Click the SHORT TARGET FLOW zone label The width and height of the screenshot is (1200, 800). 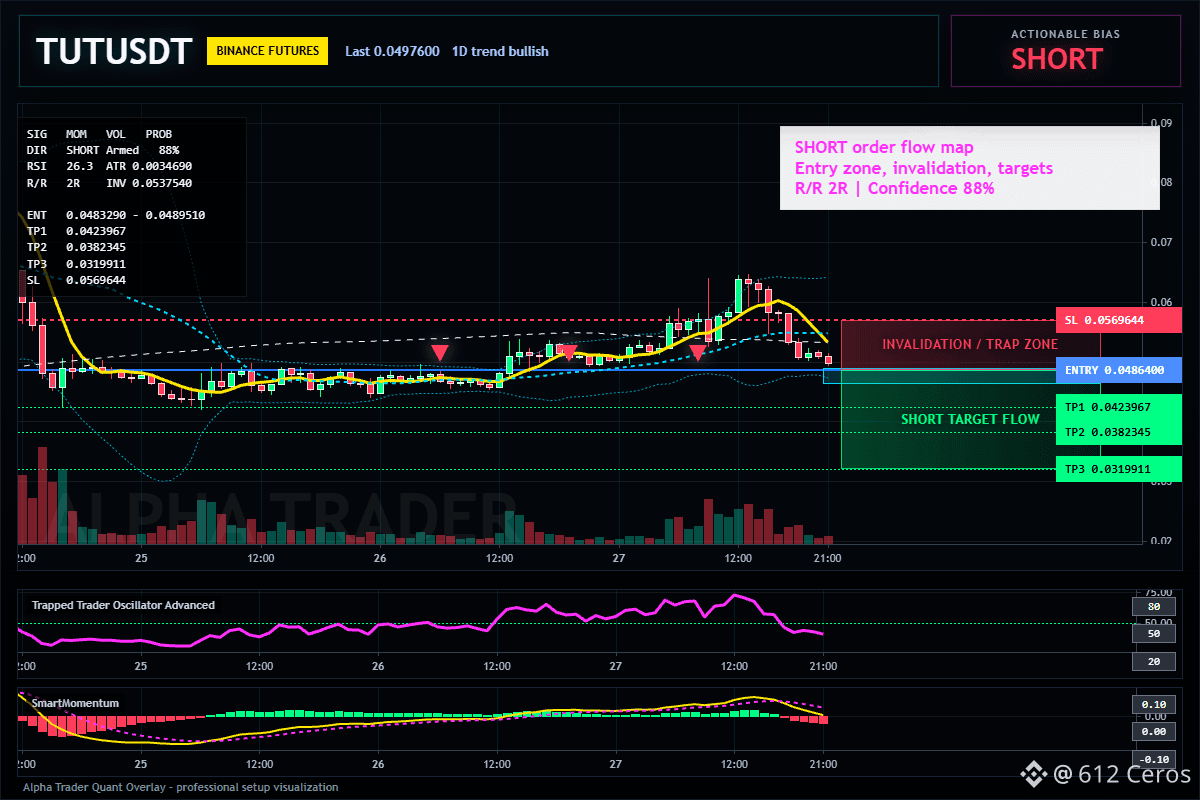[x=970, y=419]
